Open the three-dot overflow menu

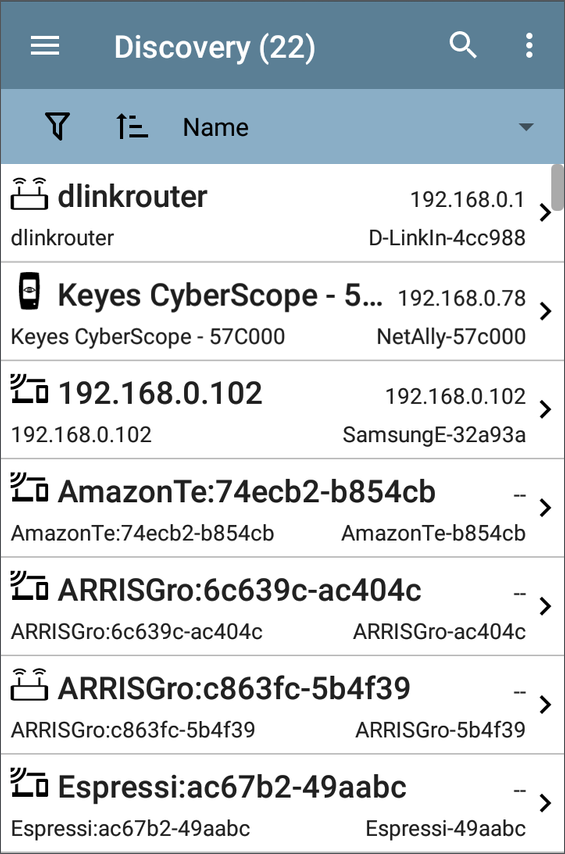click(x=529, y=45)
